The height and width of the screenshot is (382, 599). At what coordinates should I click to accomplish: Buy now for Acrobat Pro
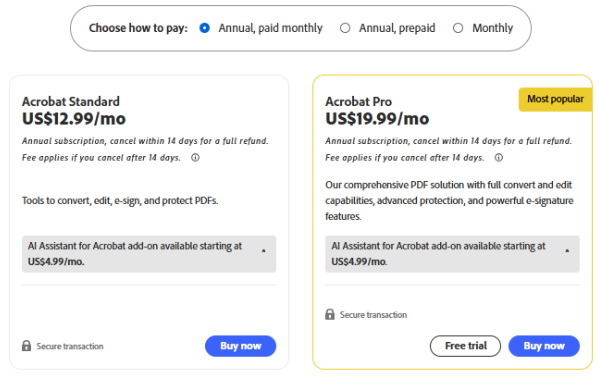coord(544,346)
